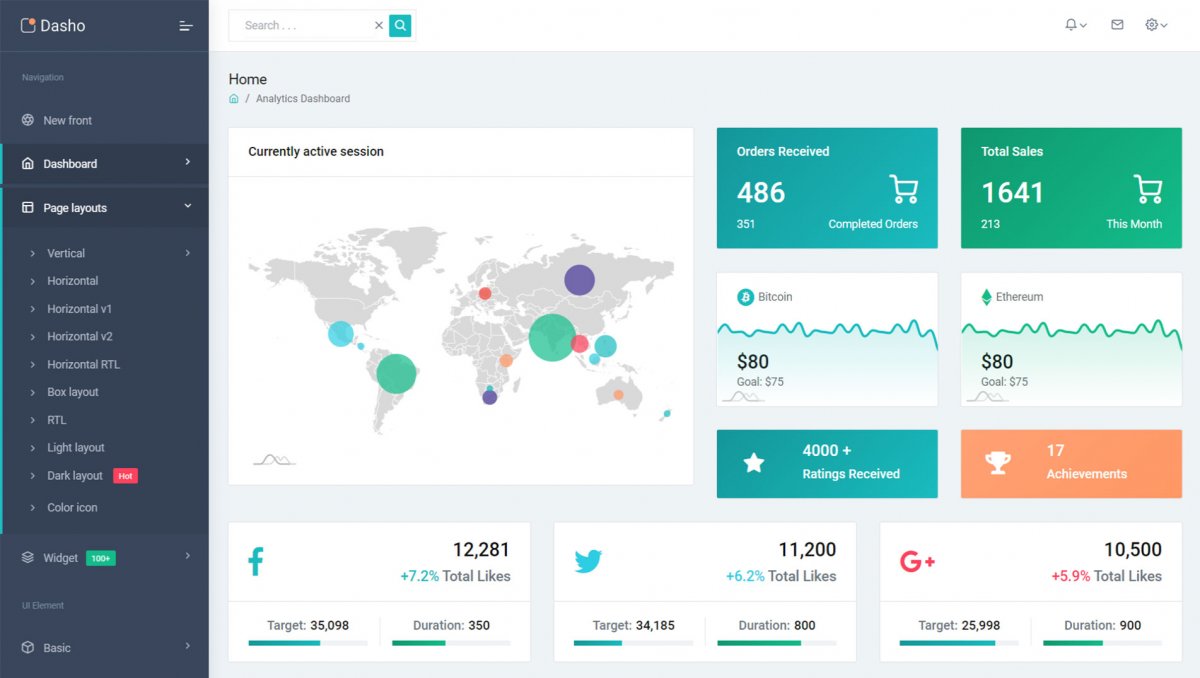This screenshot has height=678, width=1200.
Task: Expand the Dashboard sidebar menu
Action: 104,164
